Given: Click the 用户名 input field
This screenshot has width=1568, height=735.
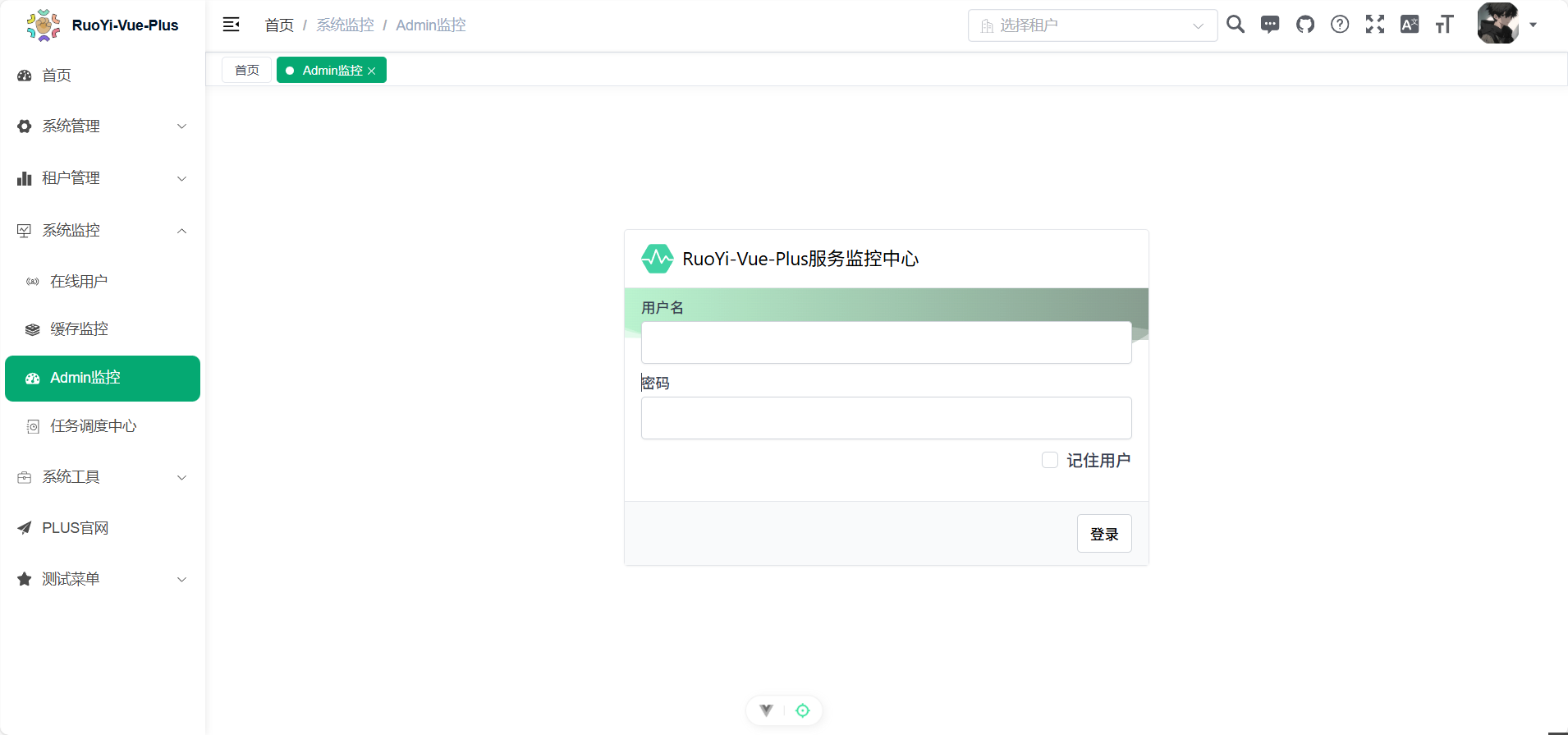Looking at the screenshot, I should point(886,342).
